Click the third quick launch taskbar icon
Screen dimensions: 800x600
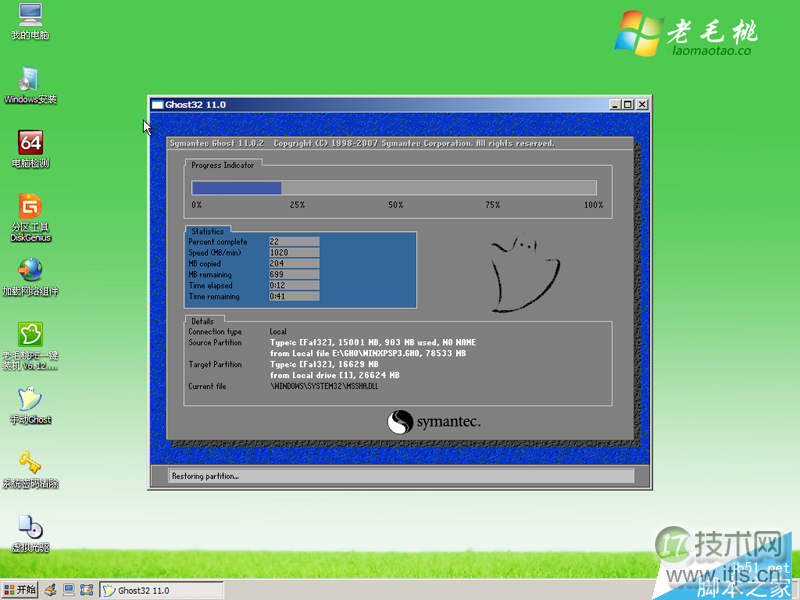86,590
